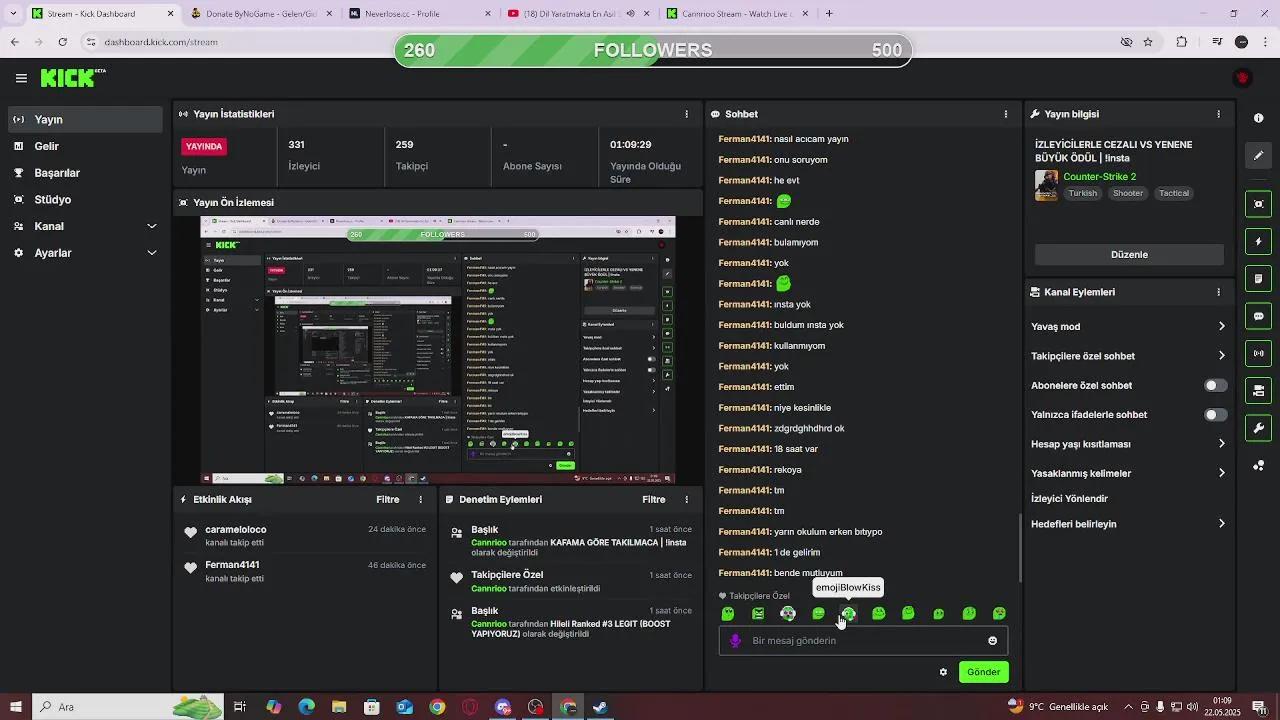Click the Gönder send button
1280x720 pixels.
(983, 672)
